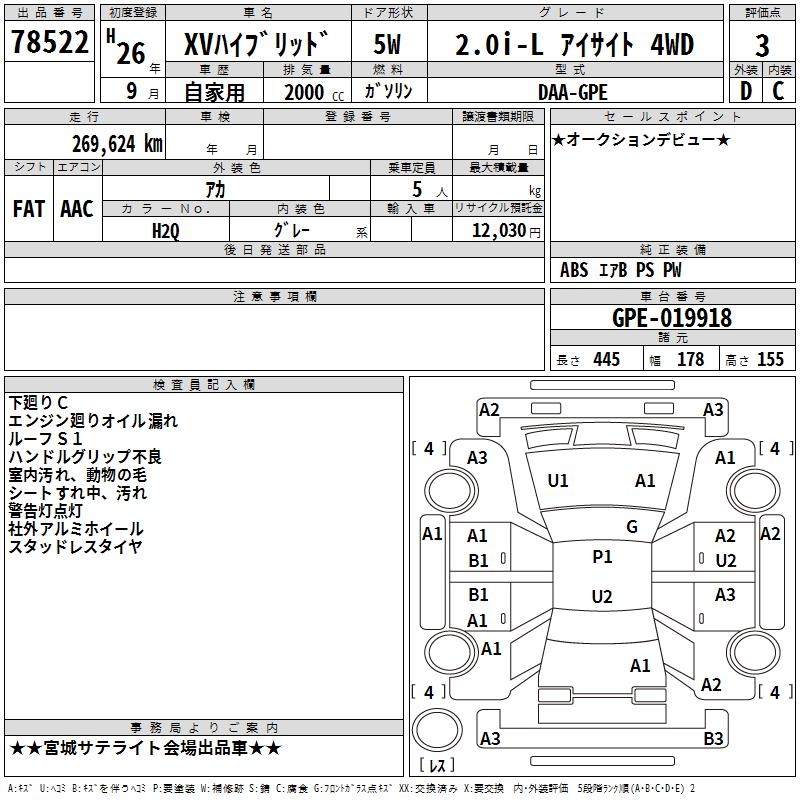Click the model code DAA-GPE

[573, 92]
